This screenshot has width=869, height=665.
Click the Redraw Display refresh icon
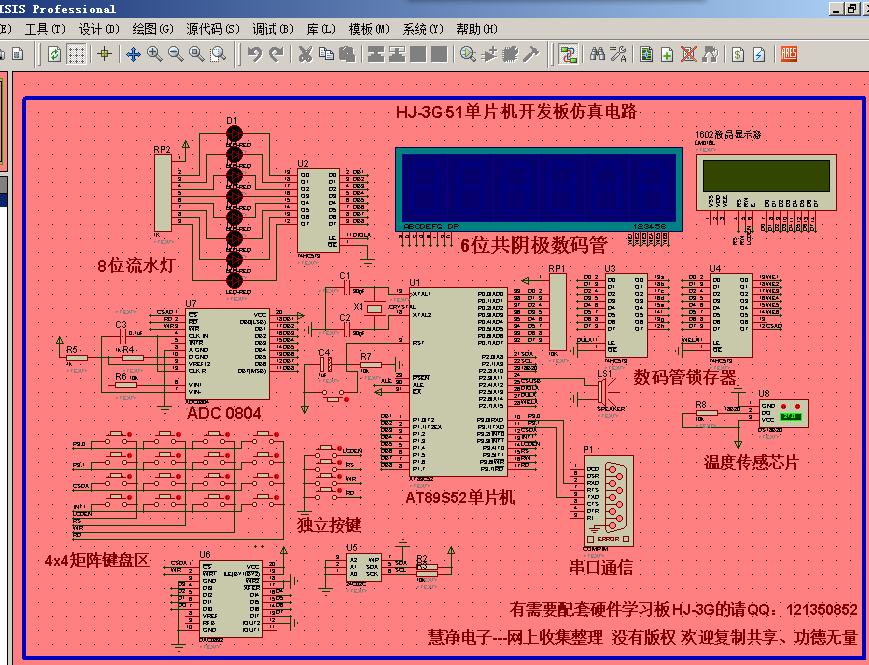(54, 54)
